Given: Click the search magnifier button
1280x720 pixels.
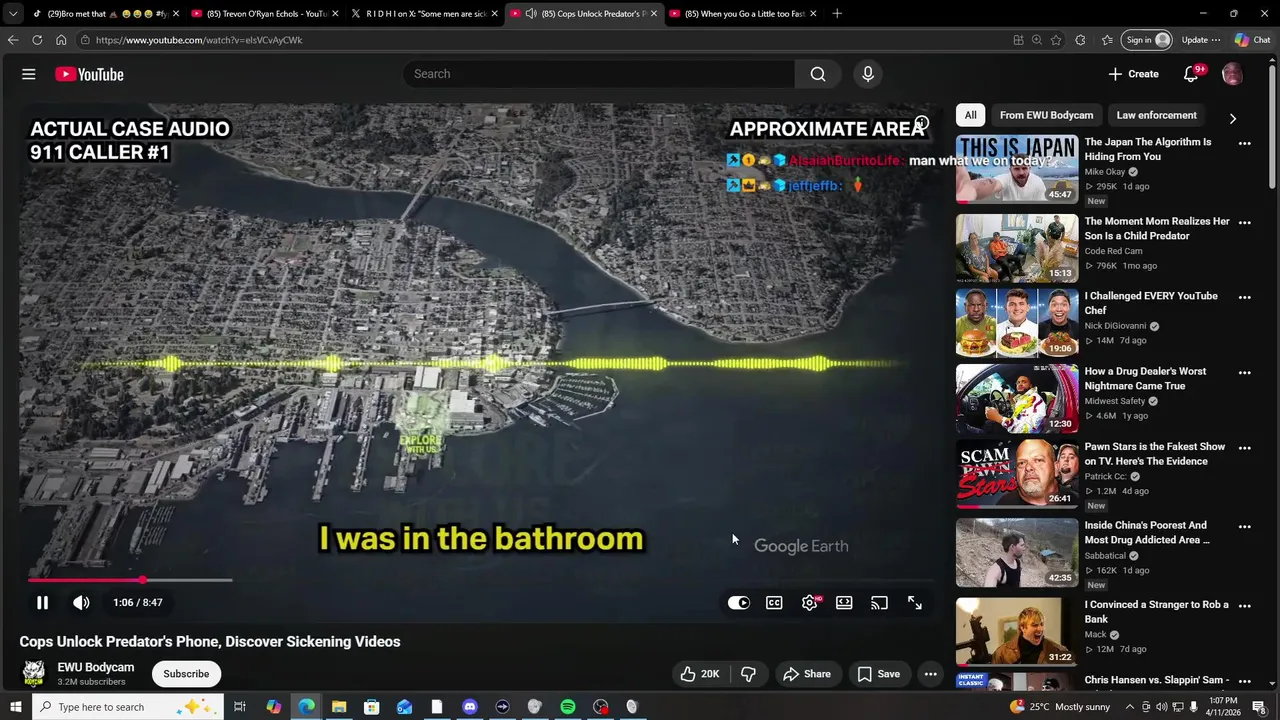Looking at the screenshot, I should pyautogui.click(x=818, y=74).
